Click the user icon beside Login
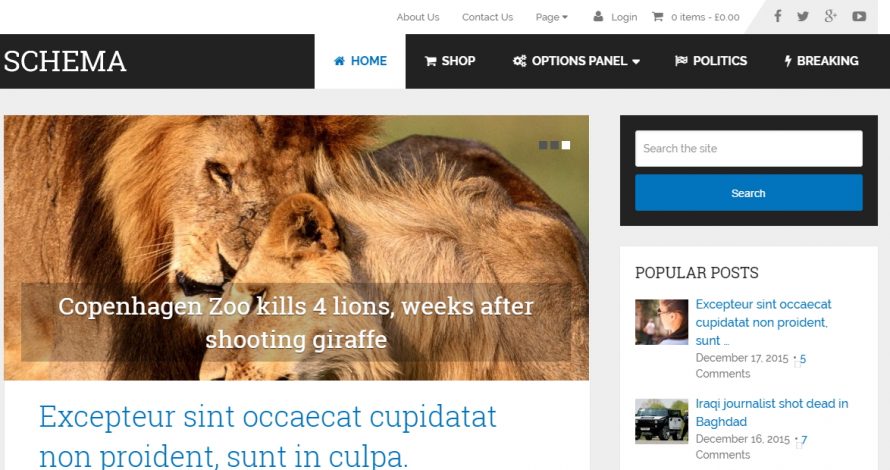Image resolution: width=890 pixels, height=470 pixels. 598,16
